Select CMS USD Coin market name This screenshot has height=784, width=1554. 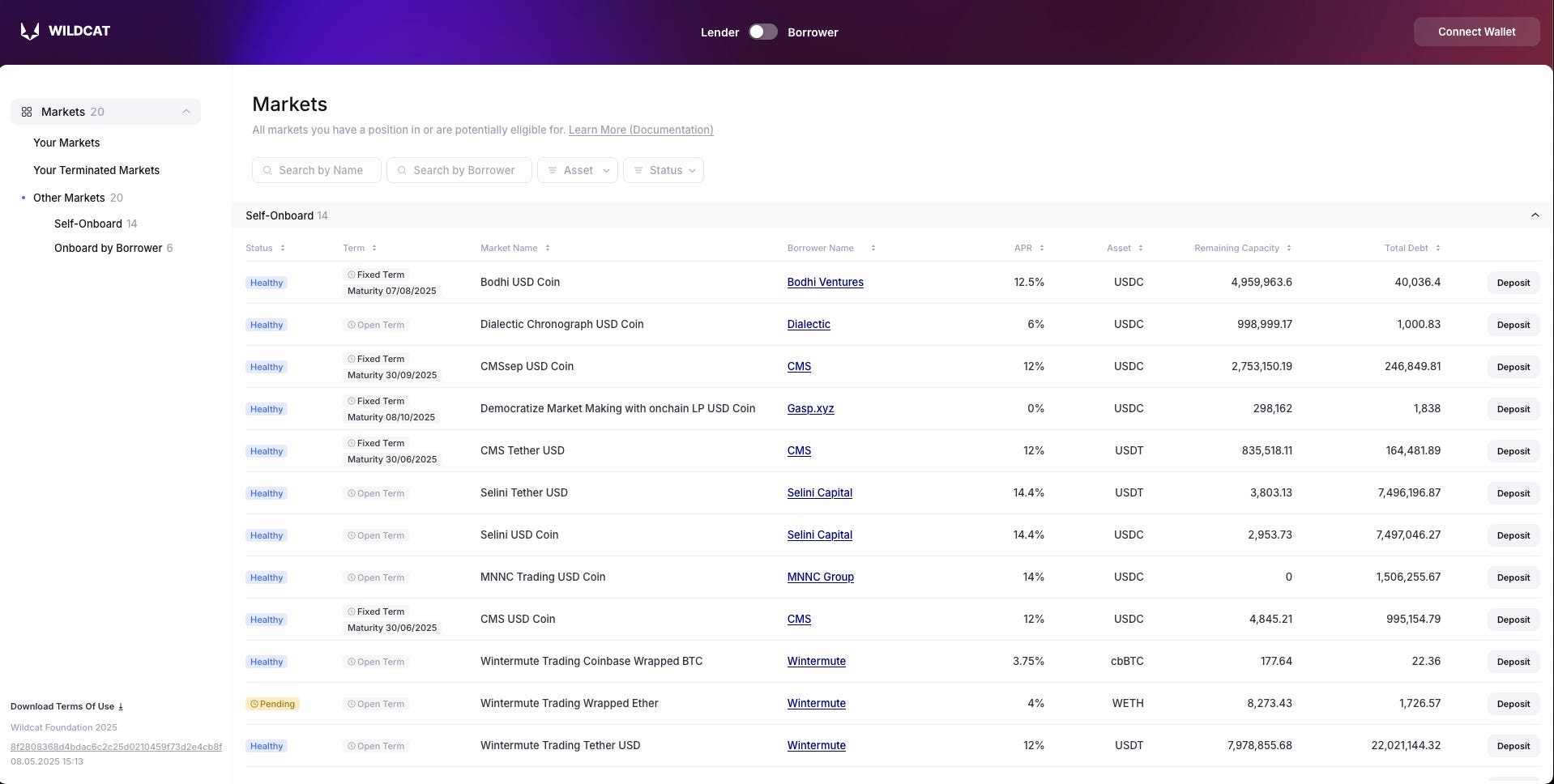point(518,619)
